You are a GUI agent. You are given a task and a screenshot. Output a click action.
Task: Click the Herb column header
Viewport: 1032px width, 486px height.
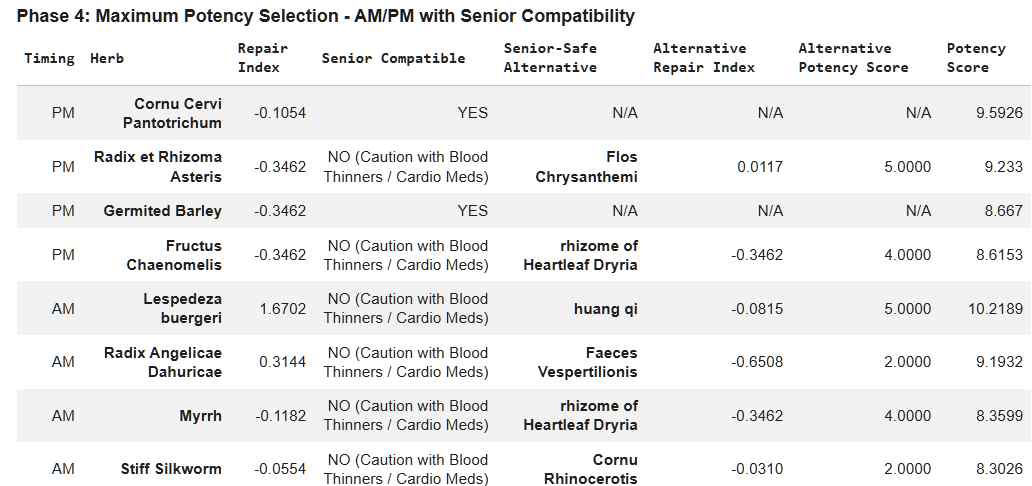pos(108,58)
